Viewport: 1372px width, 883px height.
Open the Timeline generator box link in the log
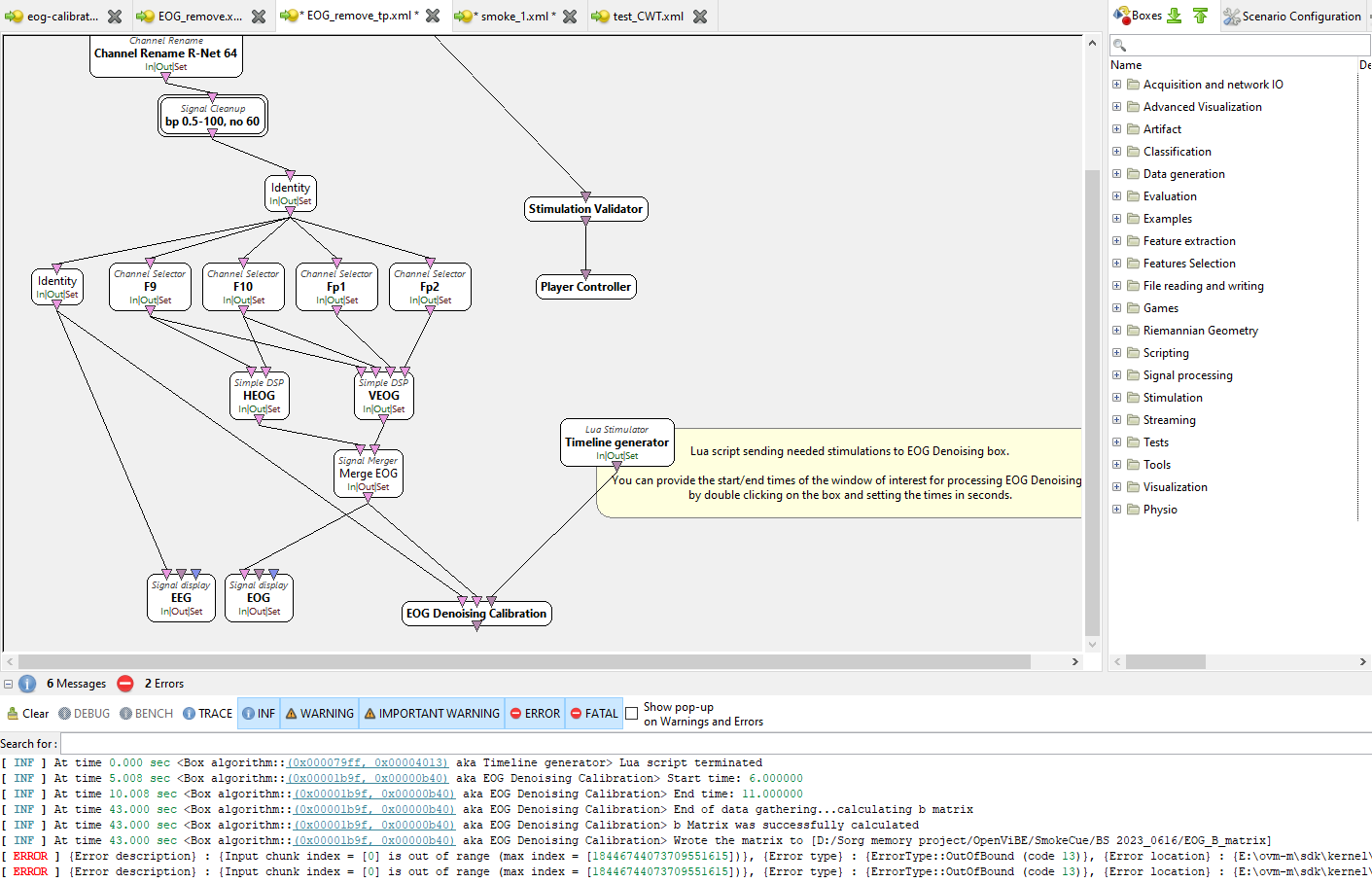click(x=368, y=763)
